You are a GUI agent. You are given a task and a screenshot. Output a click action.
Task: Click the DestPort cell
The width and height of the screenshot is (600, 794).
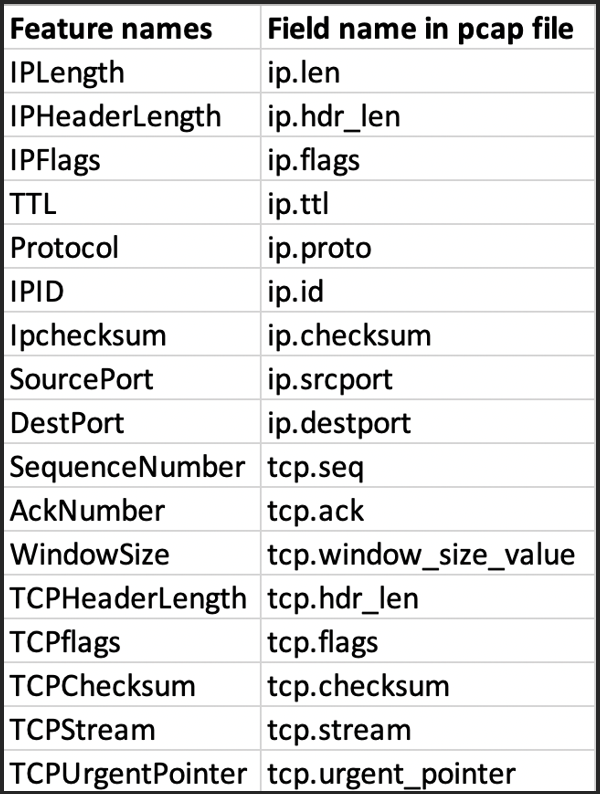click(x=132, y=422)
